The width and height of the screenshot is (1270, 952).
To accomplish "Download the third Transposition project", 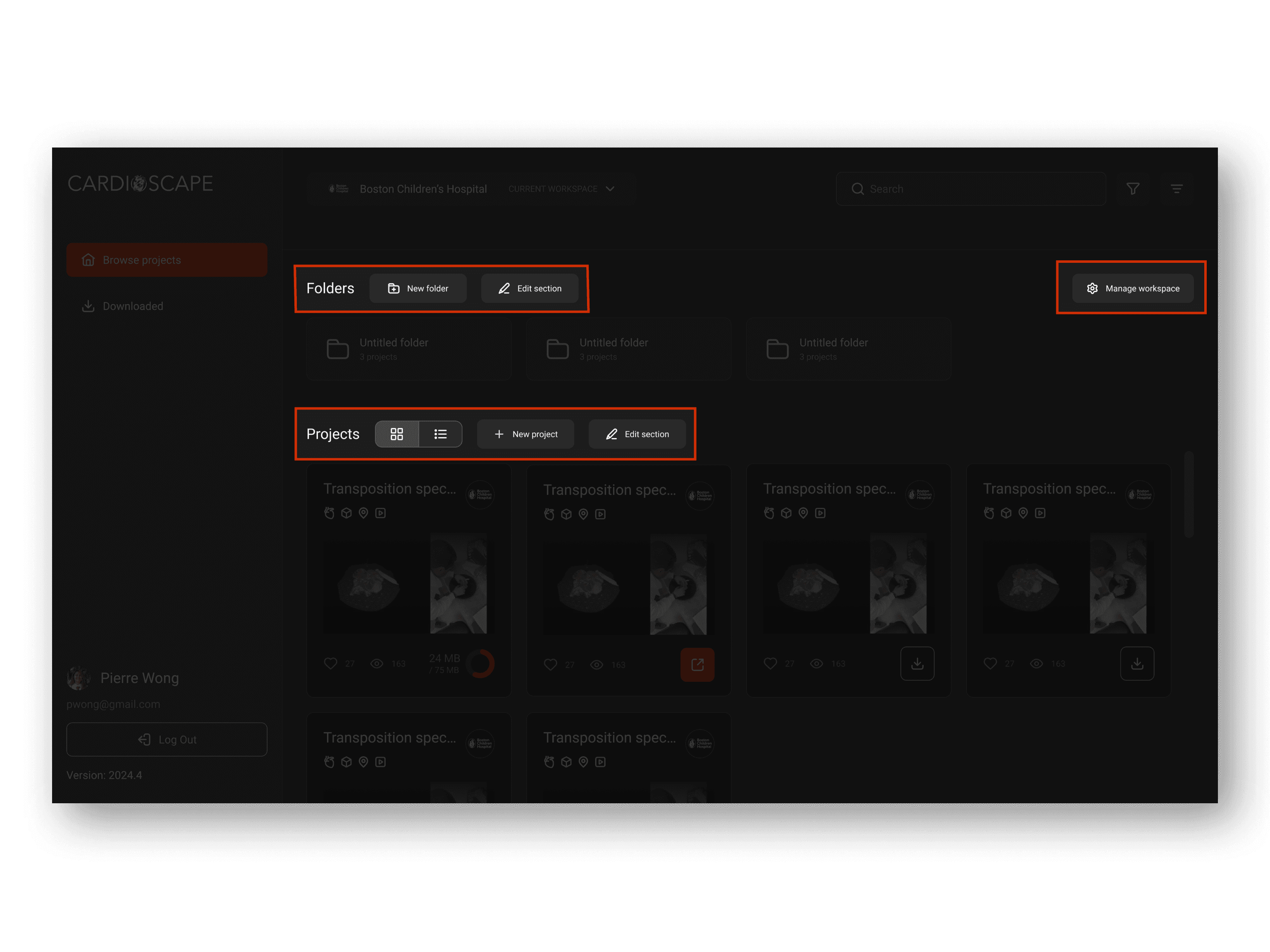I will [x=917, y=663].
